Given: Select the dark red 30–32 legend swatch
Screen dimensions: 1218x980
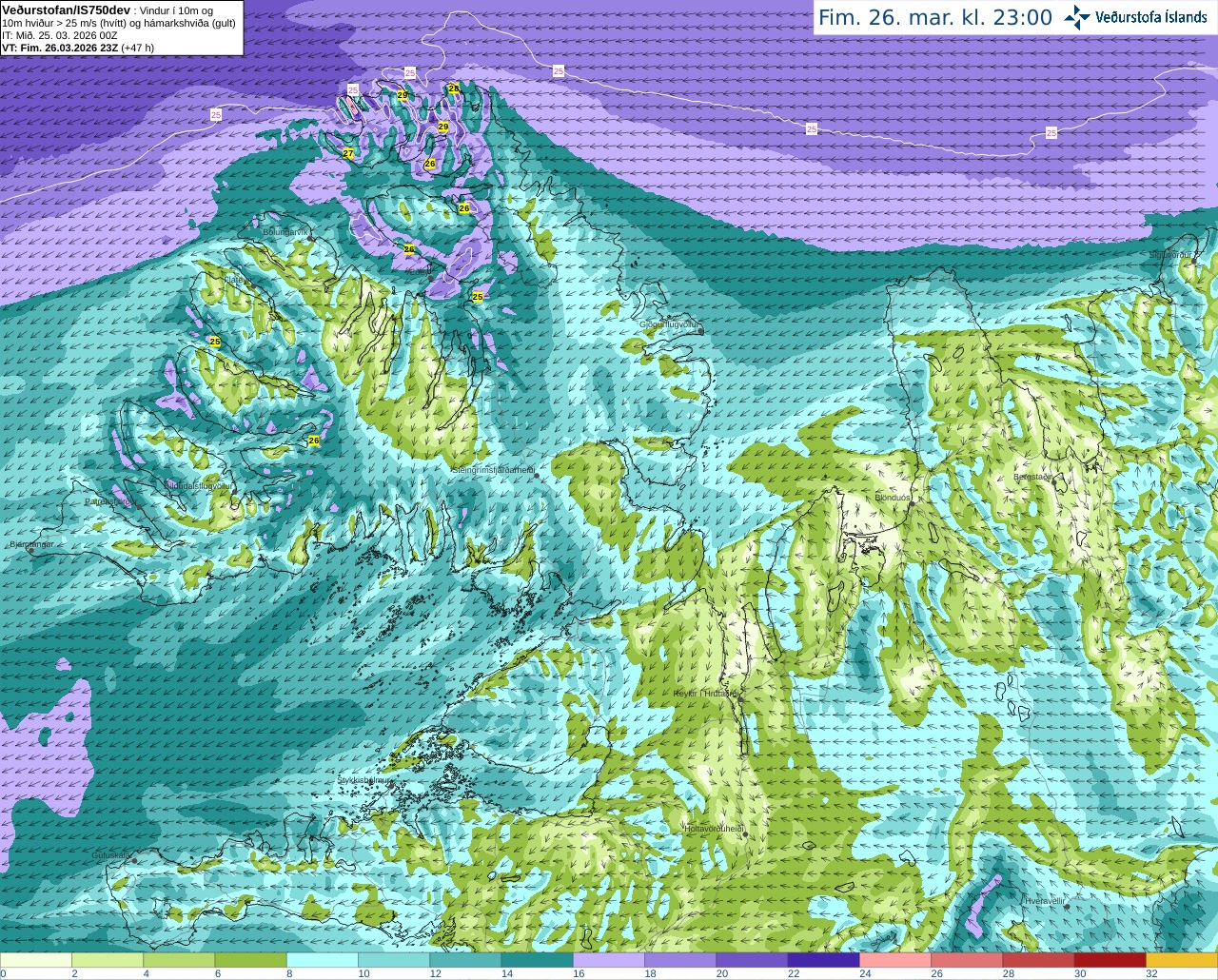Looking at the screenshot, I should tap(1110, 960).
